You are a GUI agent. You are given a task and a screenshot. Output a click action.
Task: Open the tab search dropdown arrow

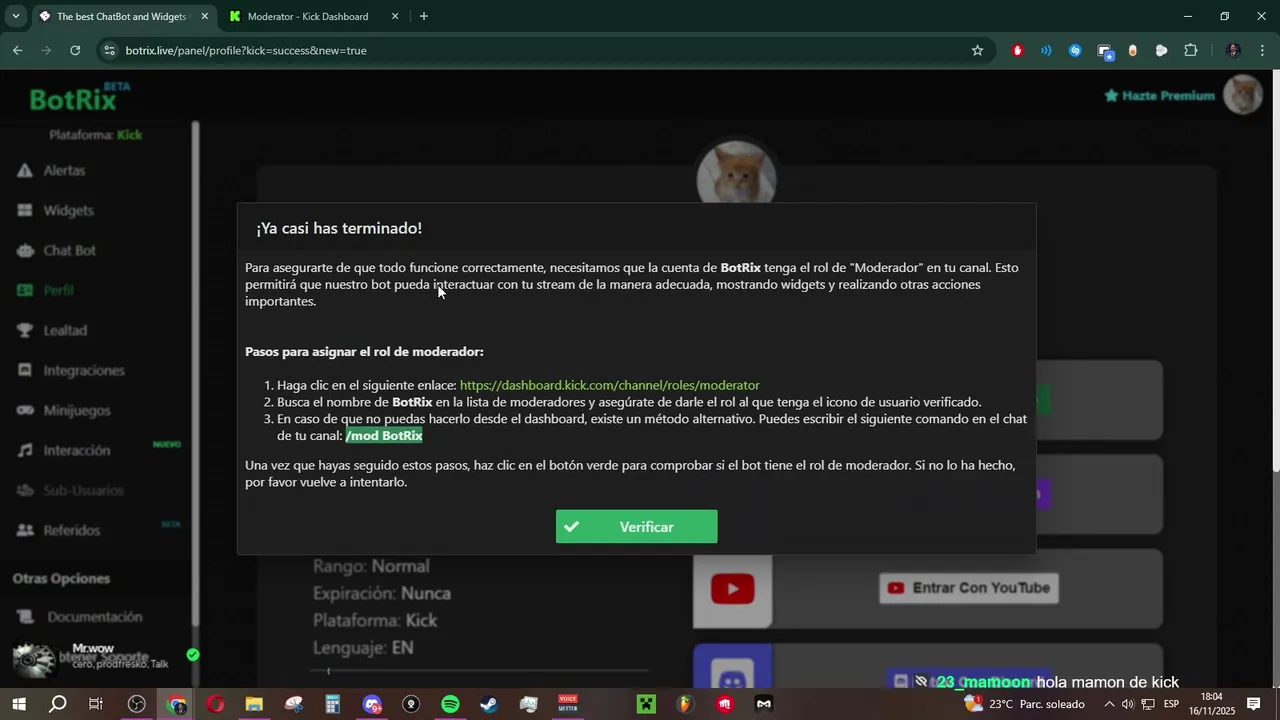15,16
